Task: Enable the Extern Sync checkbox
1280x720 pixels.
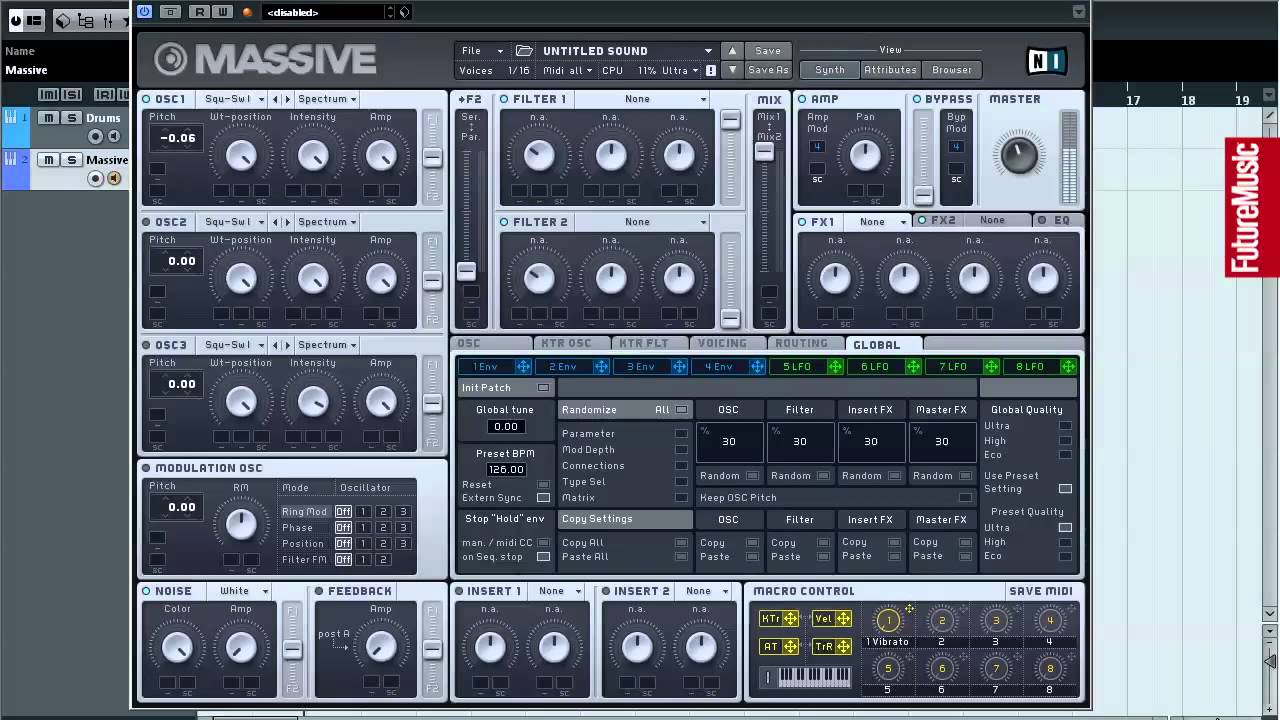Action: click(543, 498)
